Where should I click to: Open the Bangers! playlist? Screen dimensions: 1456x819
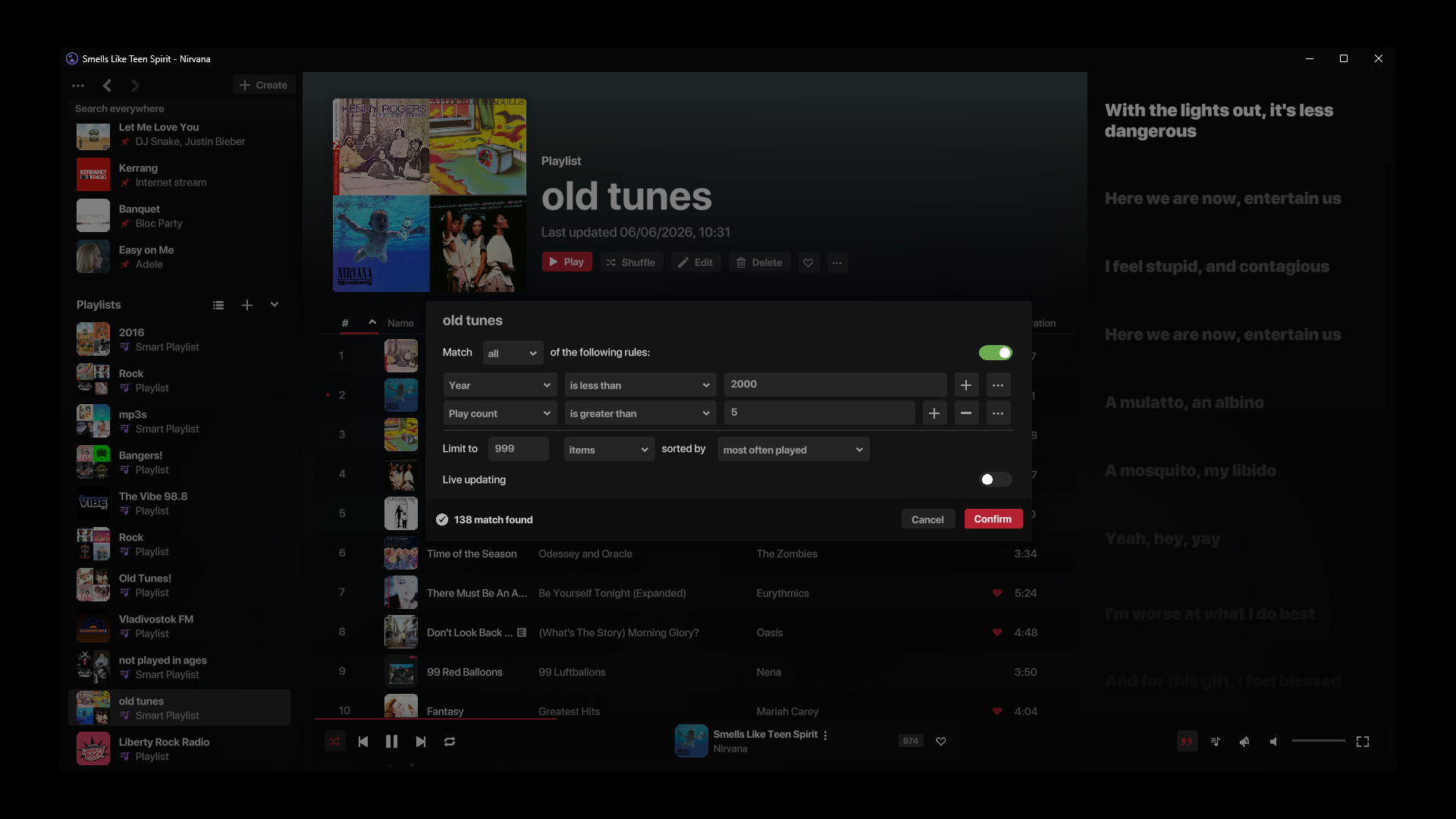point(179,463)
